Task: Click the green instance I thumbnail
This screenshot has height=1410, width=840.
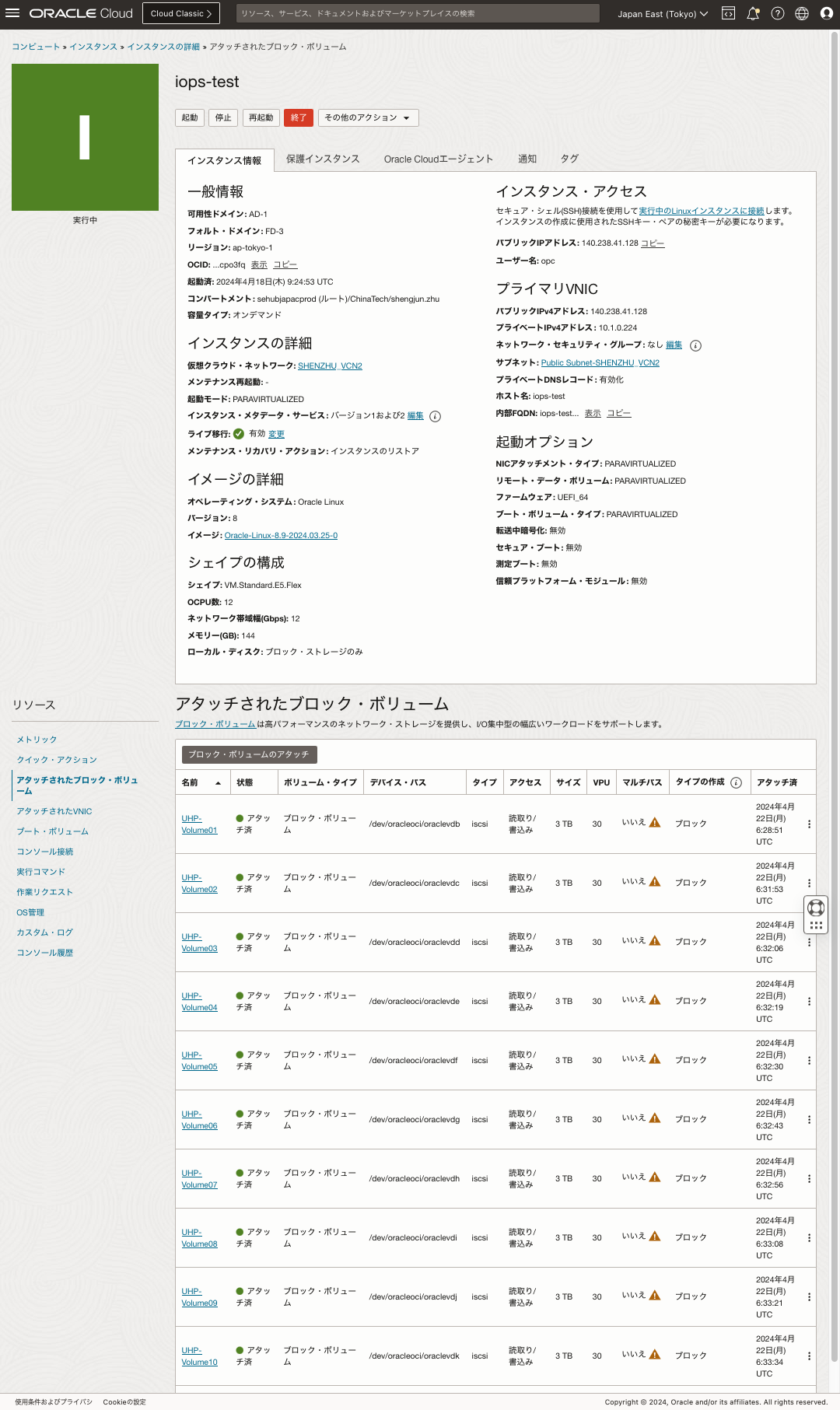Action: click(x=85, y=137)
